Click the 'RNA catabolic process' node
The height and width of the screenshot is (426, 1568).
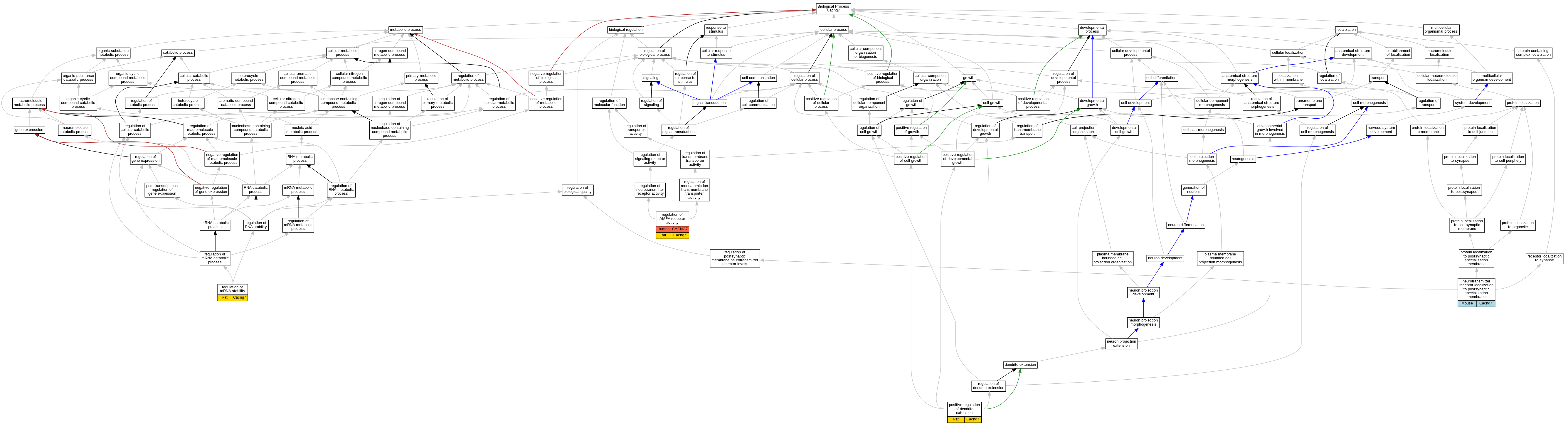[256, 190]
